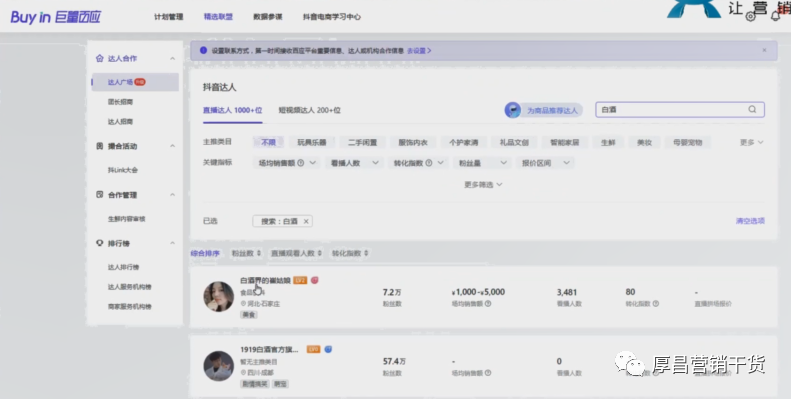The image size is (791, 399).
Task: Open the 报价区间 filter dropdown
Action: pyautogui.click(x=545, y=163)
